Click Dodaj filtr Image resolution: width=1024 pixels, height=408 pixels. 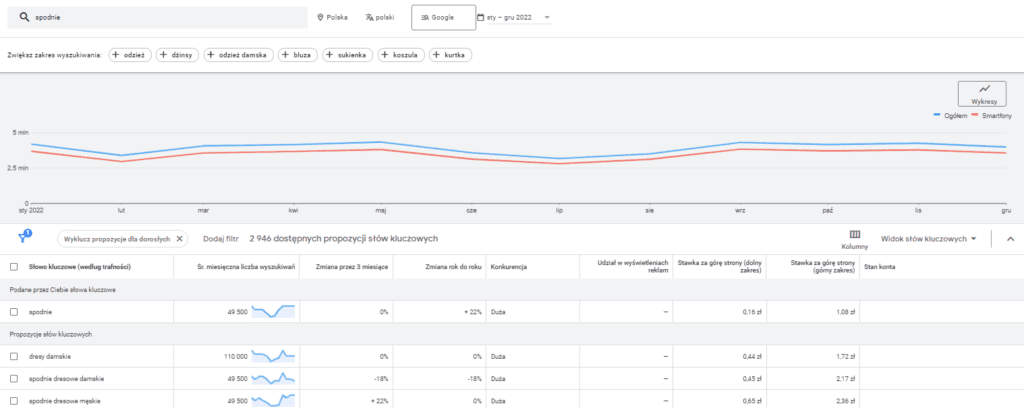coord(219,239)
